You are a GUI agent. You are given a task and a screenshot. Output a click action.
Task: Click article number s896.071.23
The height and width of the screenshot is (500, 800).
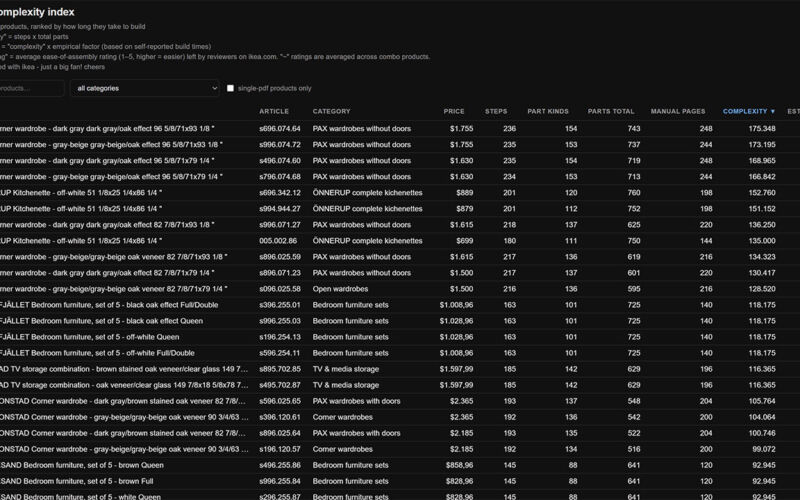pos(280,273)
